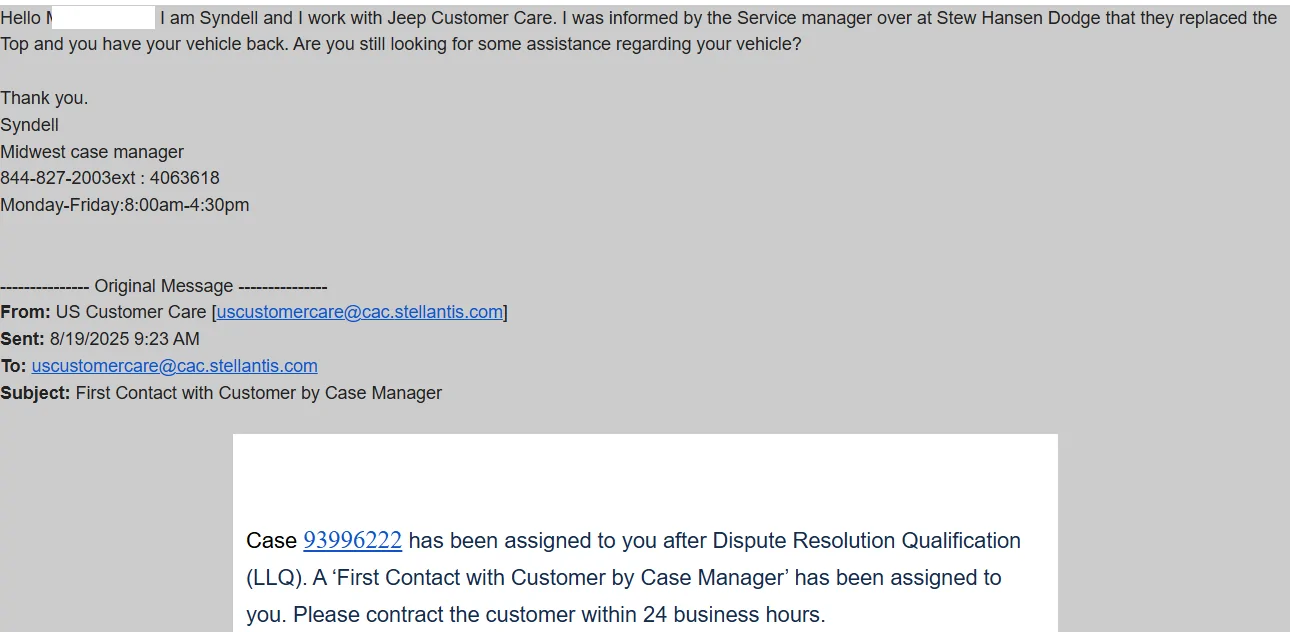This screenshot has width=1290, height=632.
Task: Click the Midwest case manager signature line
Action: pos(92,152)
